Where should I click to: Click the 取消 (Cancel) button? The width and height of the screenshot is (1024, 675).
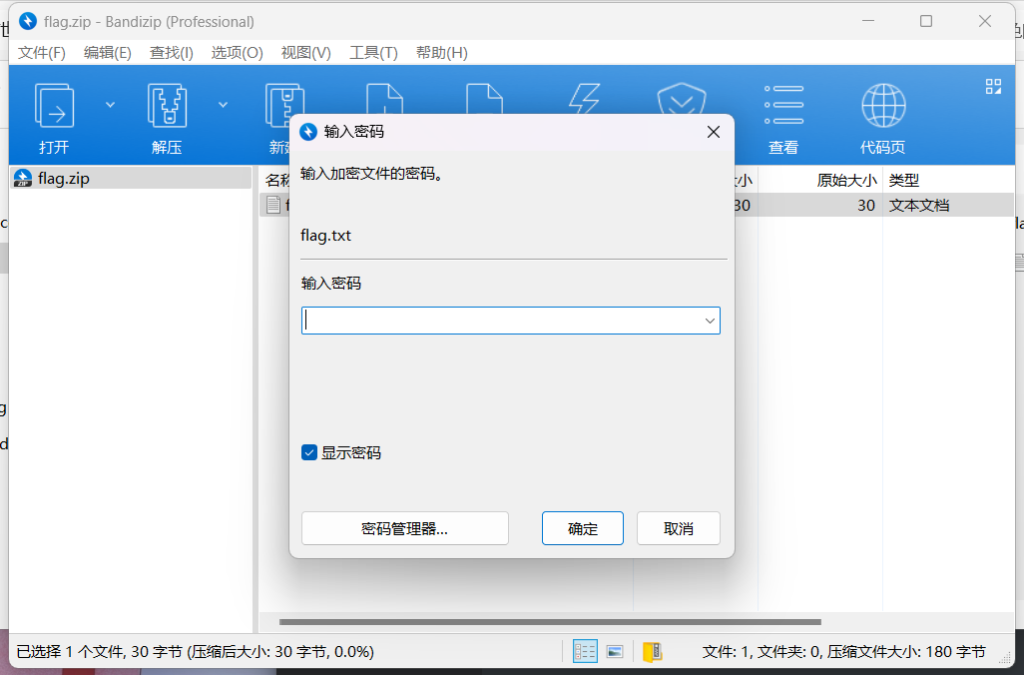(x=678, y=529)
